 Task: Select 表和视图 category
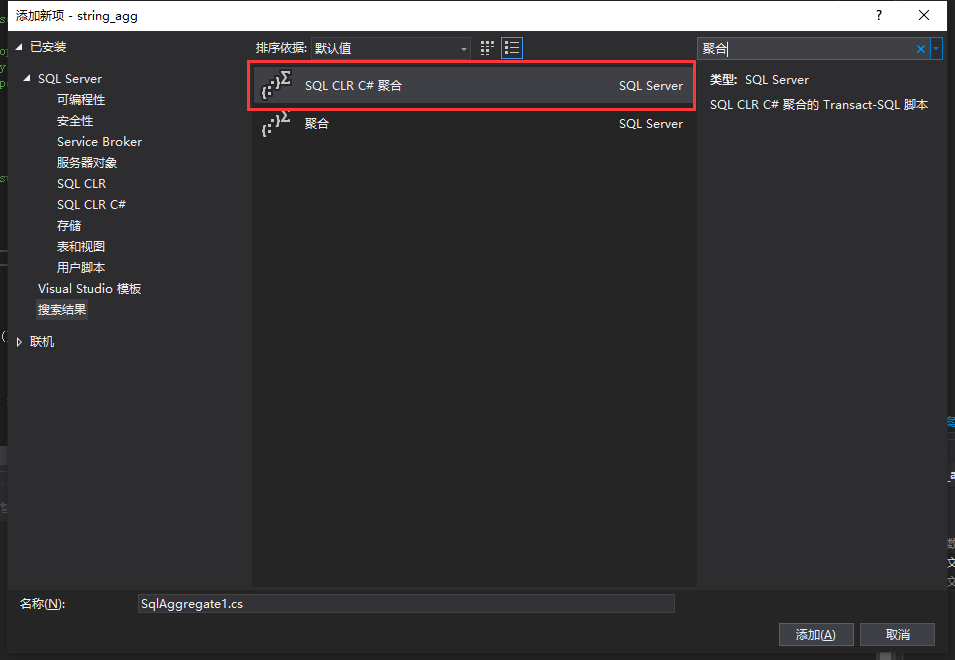tap(81, 247)
